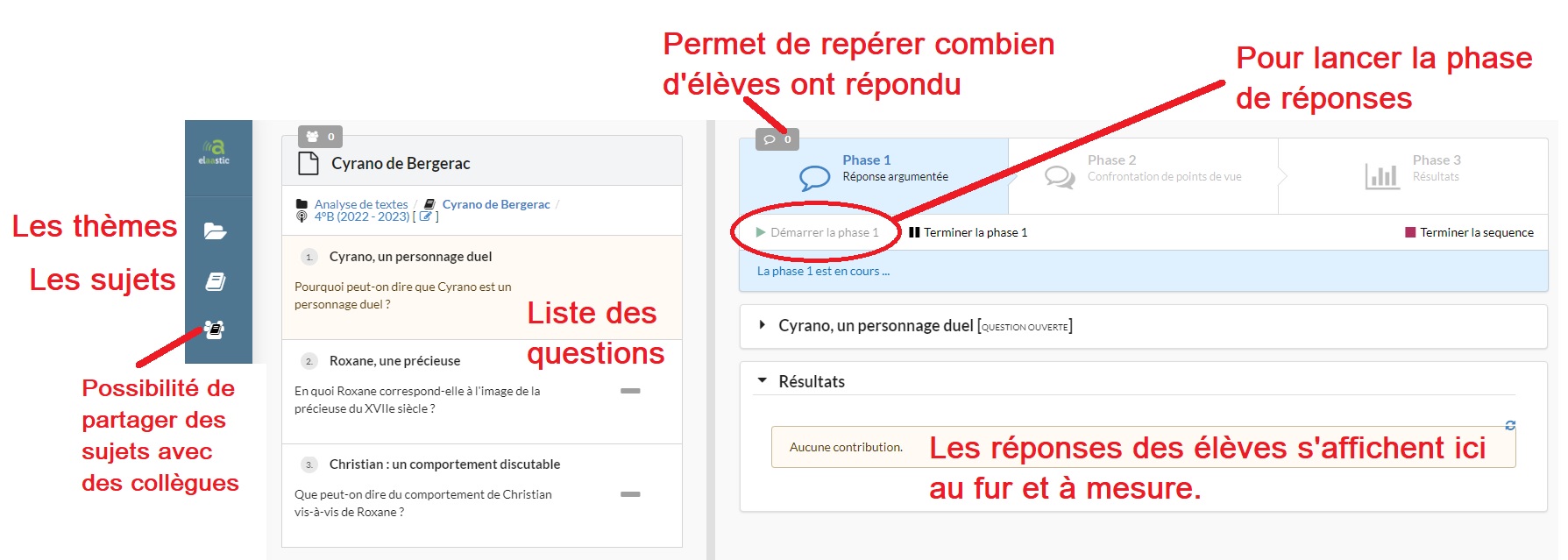Click the responses count speech-bubble badge
The width and height of the screenshot is (1568, 560).
coord(777,139)
